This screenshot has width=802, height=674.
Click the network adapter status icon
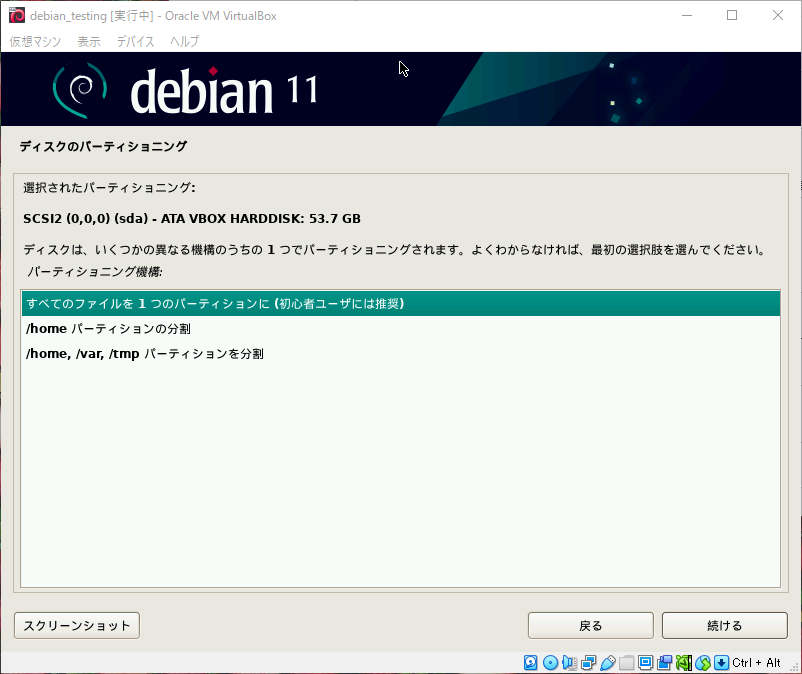point(588,663)
